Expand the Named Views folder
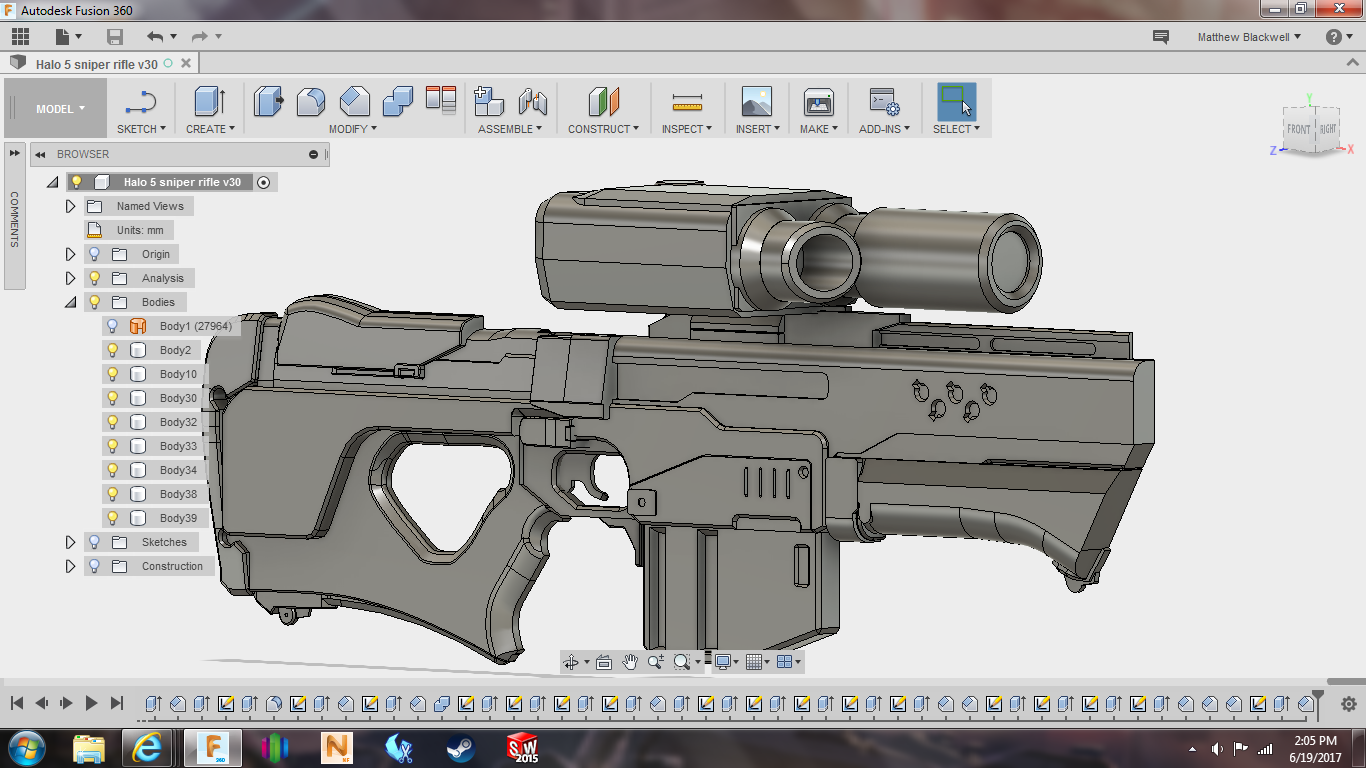Viewport: 1366px width, 768px height. (70, 206)
